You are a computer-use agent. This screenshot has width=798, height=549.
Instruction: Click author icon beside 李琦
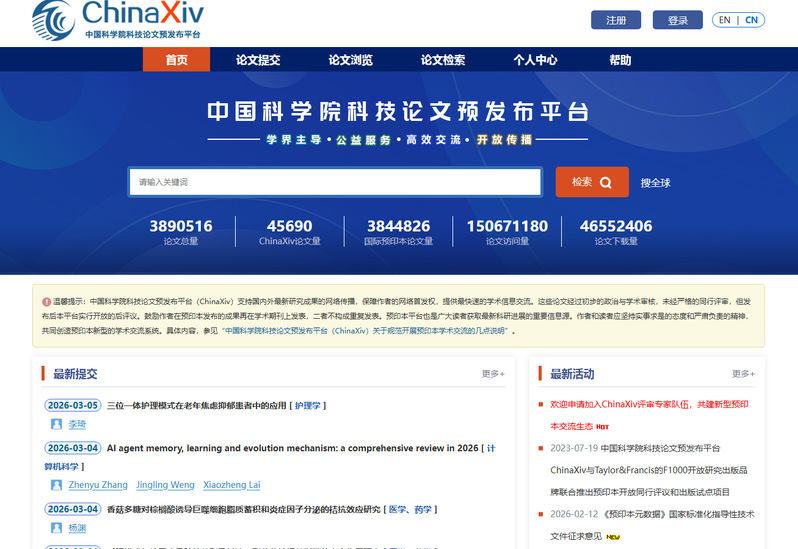57,424
